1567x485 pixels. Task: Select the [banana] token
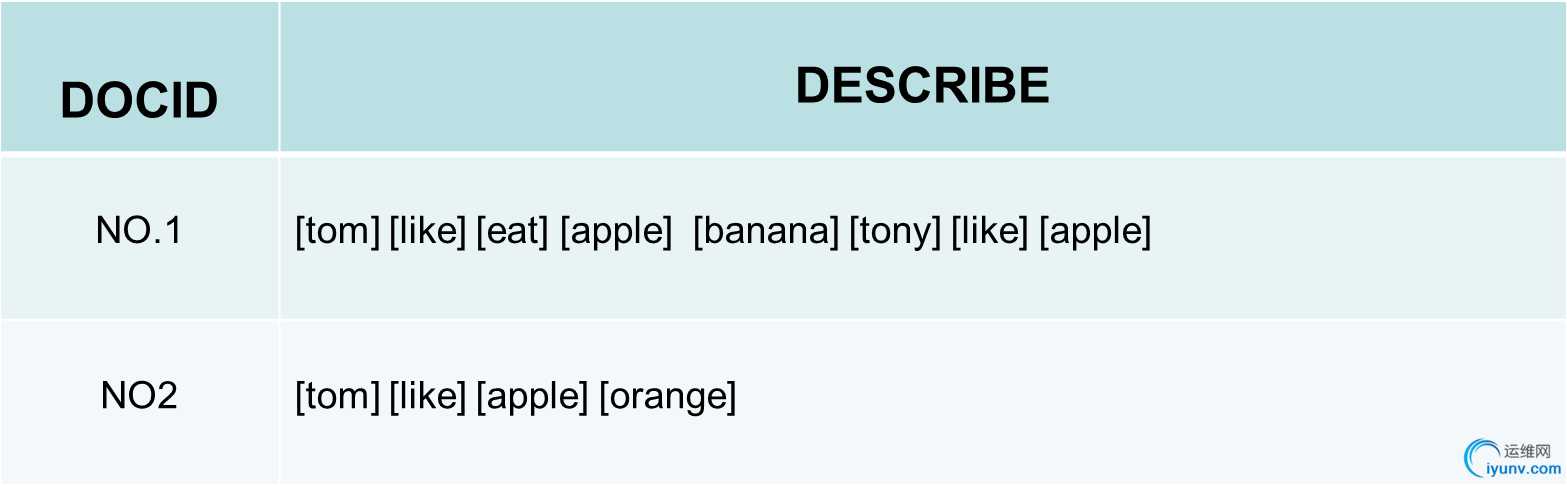click(766, 231)
